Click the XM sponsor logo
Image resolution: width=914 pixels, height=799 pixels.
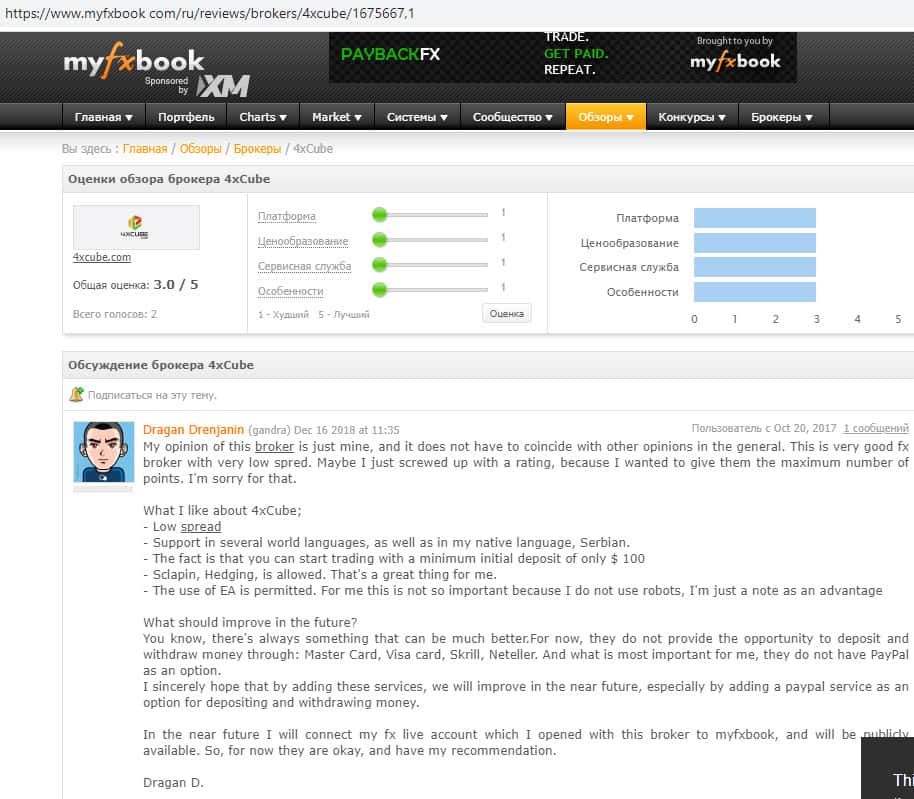[x=223, y=87]
